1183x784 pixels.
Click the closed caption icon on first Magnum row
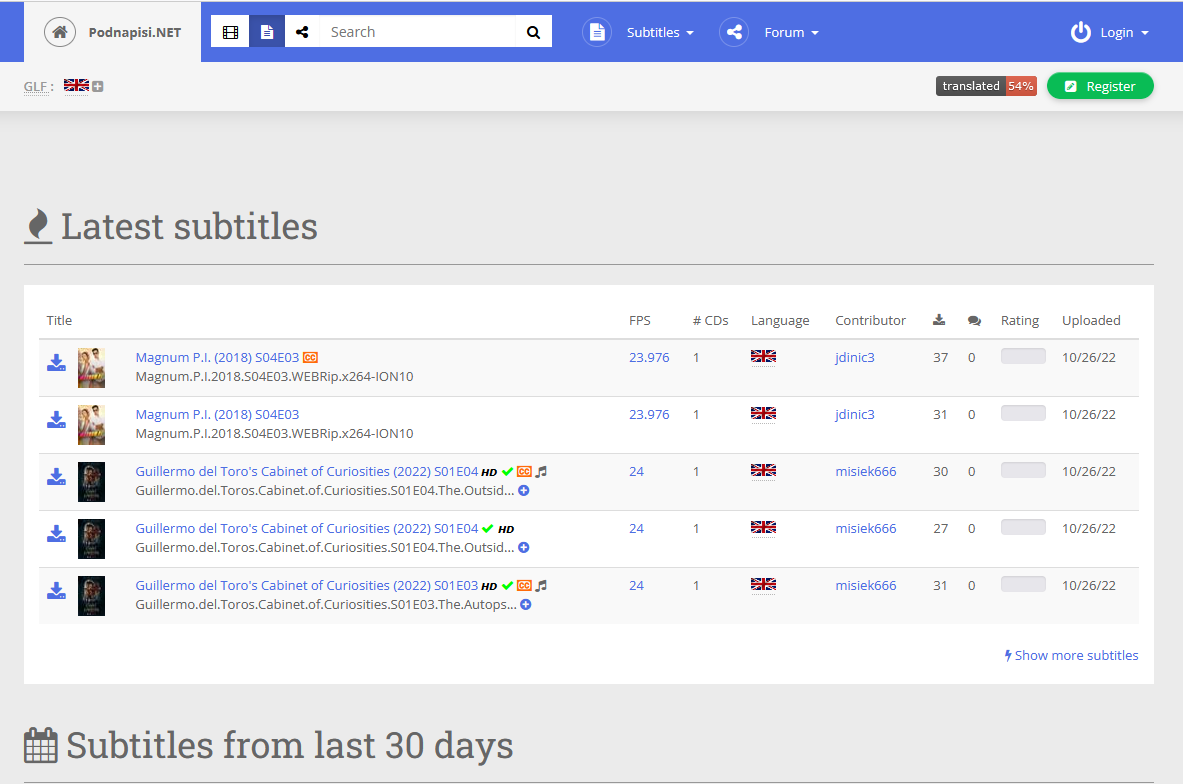[x=310, y=358]
